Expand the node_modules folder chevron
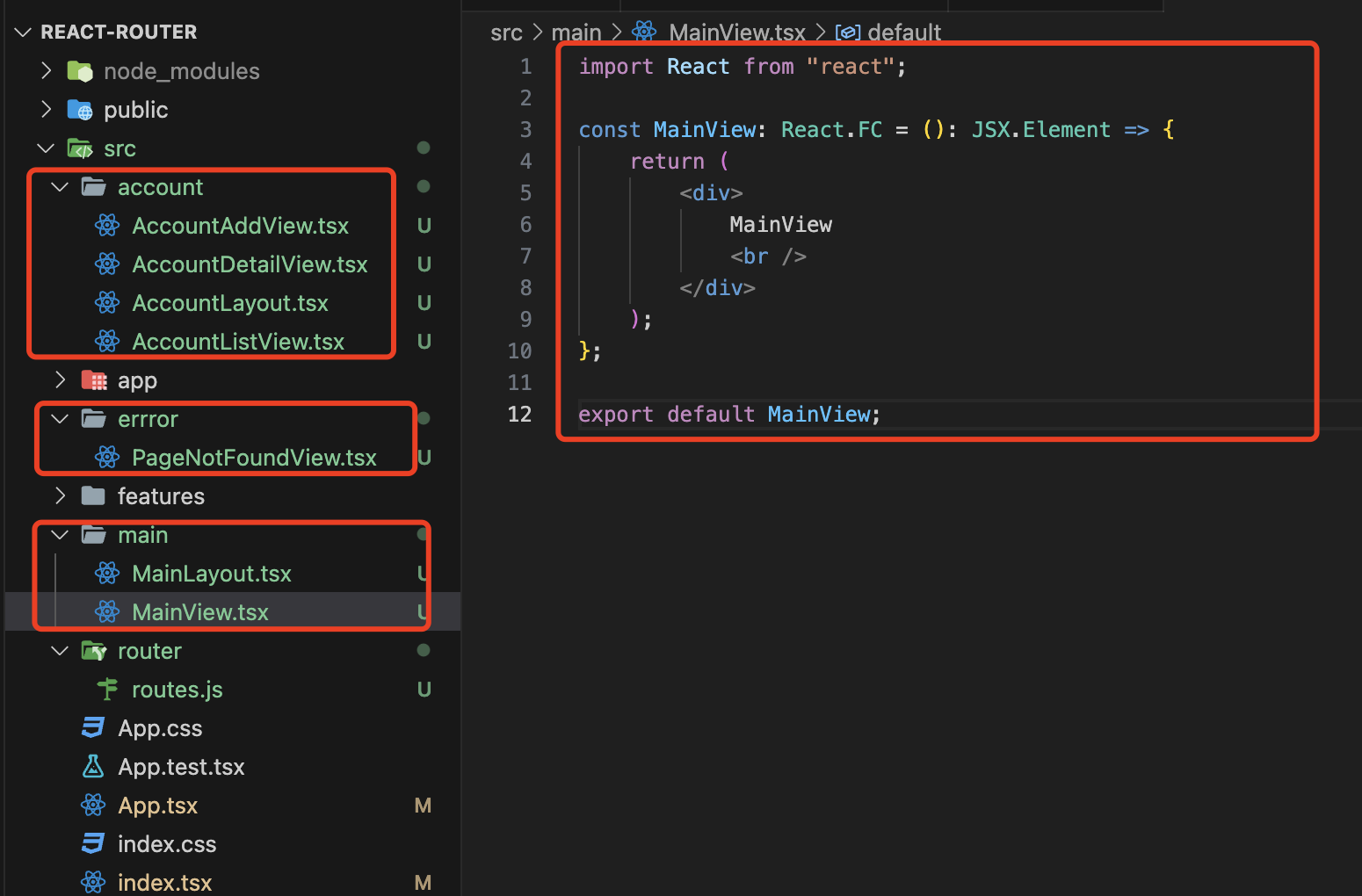Image resolution: width=1362 pixels, height=896 pixels. (47, 70)
